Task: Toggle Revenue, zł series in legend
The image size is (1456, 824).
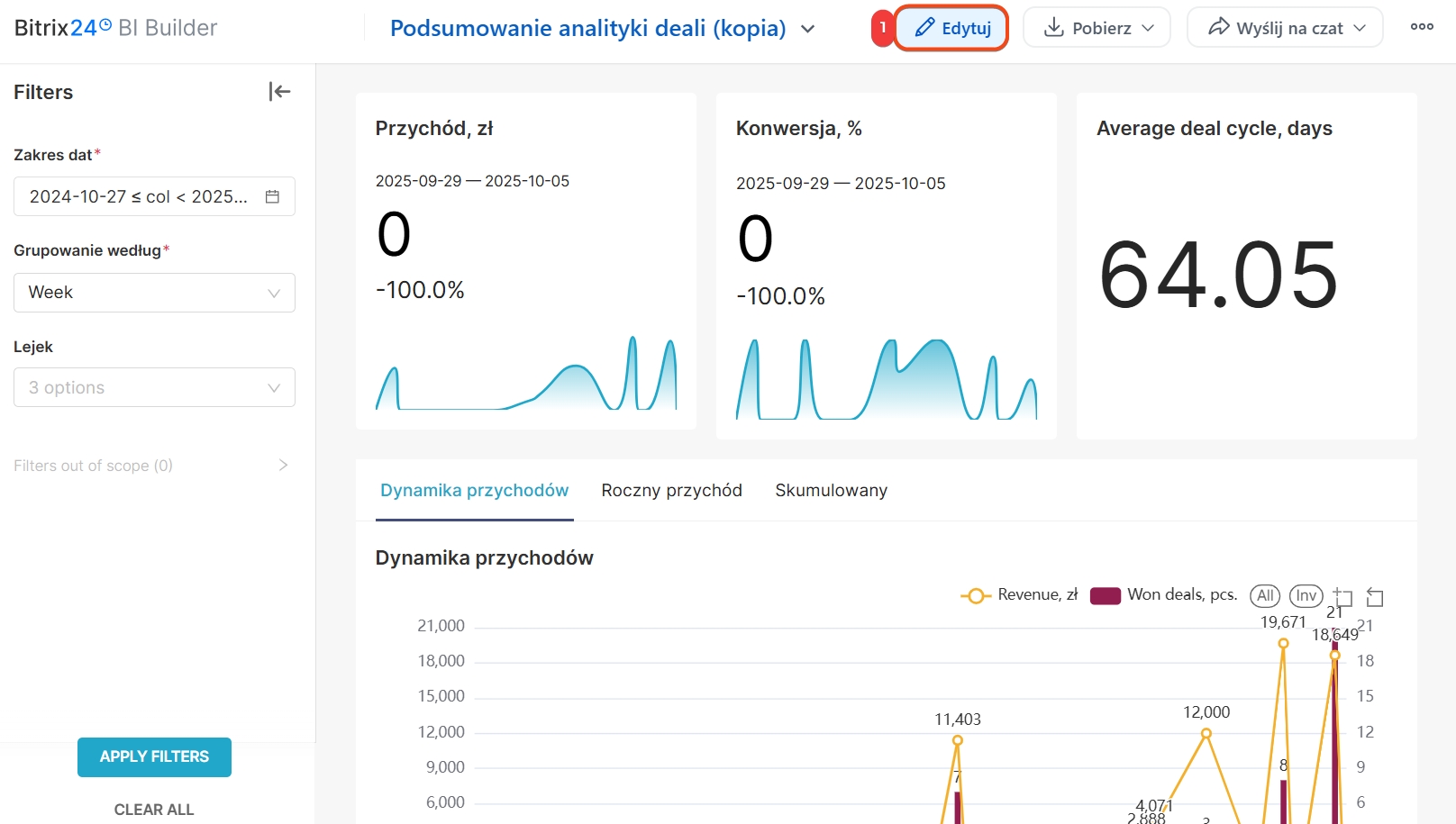Action: 1019,595
